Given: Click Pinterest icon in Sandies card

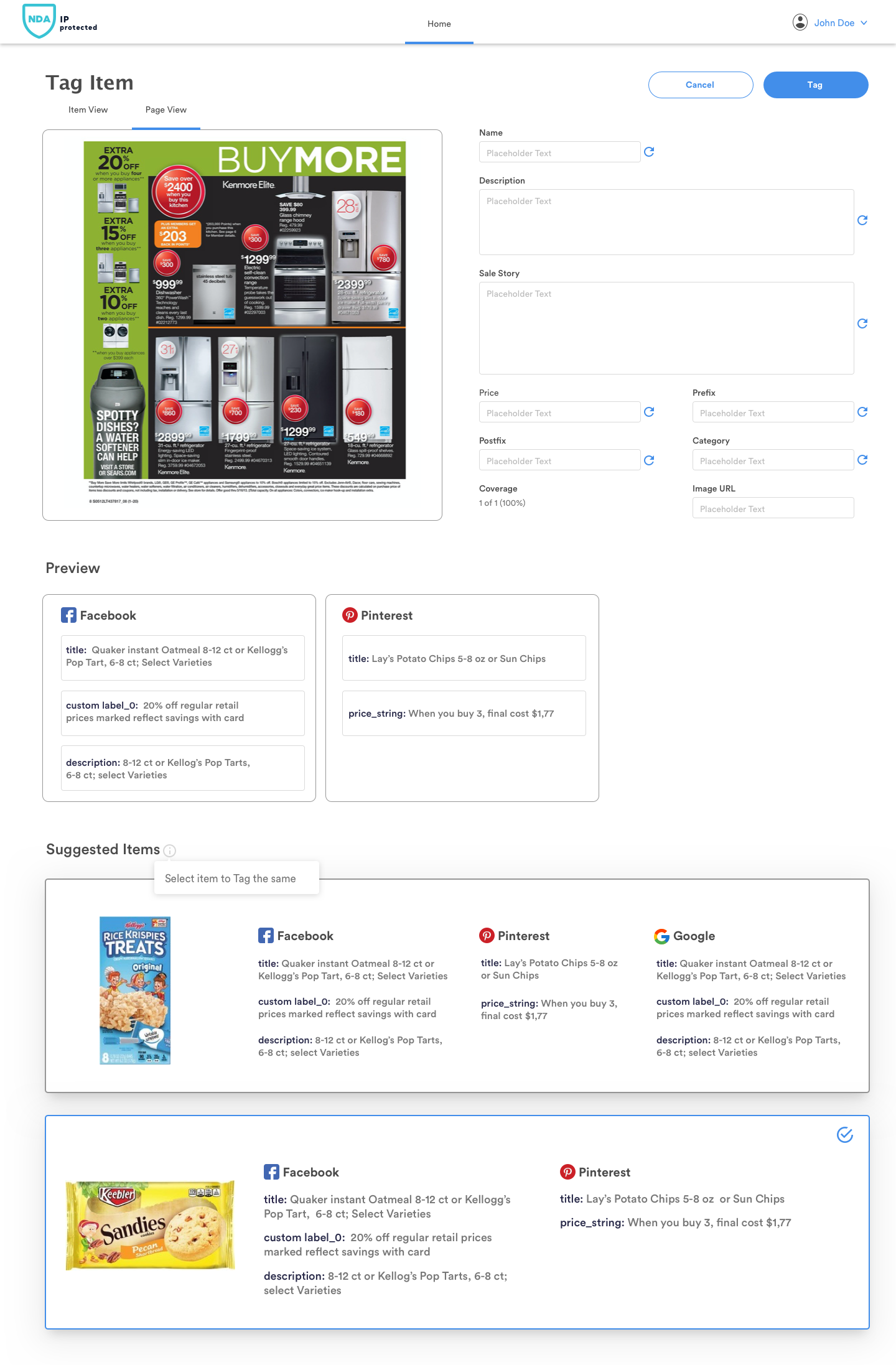Looking at the screenshot, I should point(567,1172).
